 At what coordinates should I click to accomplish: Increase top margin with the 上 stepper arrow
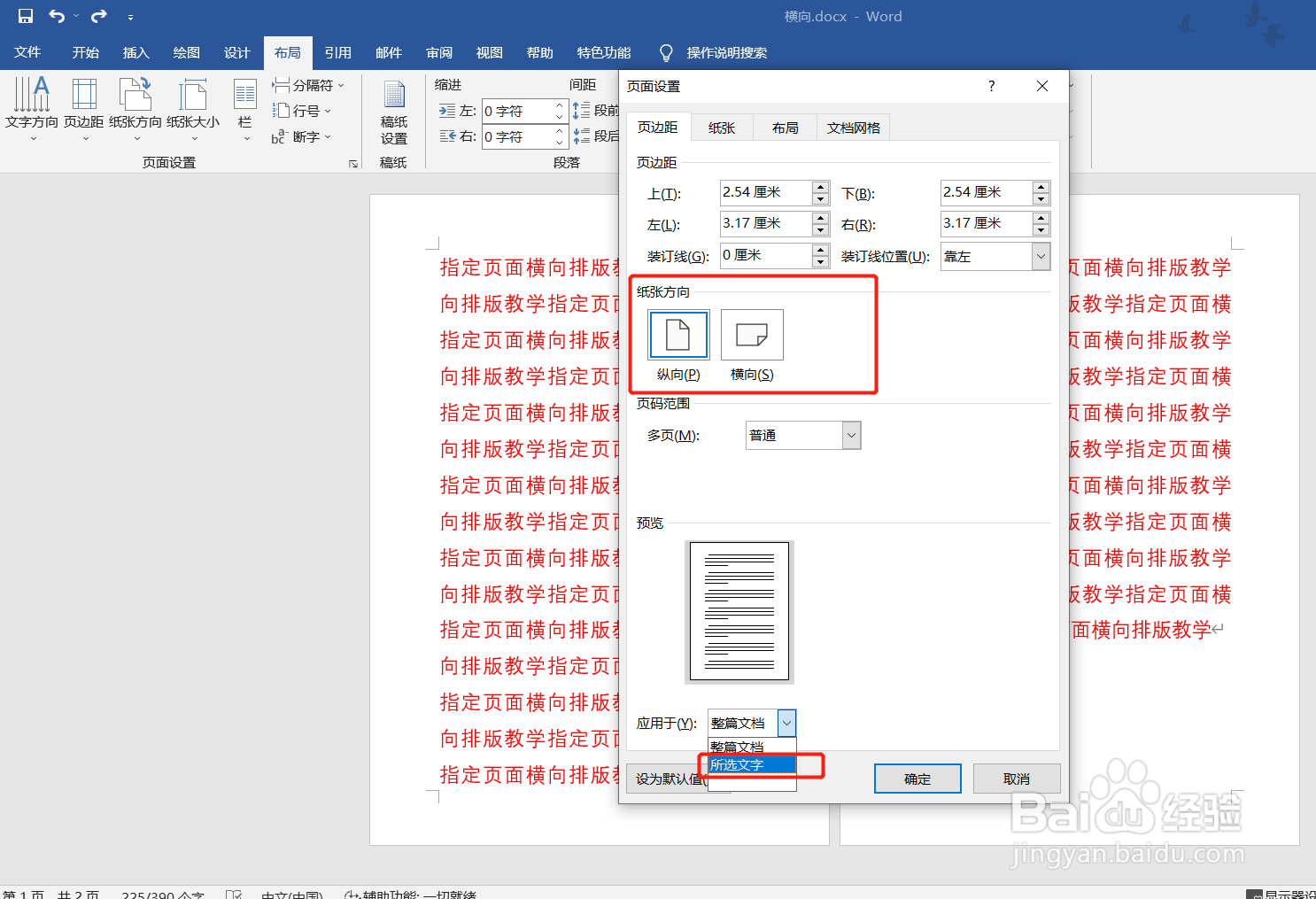click(821, 187)
